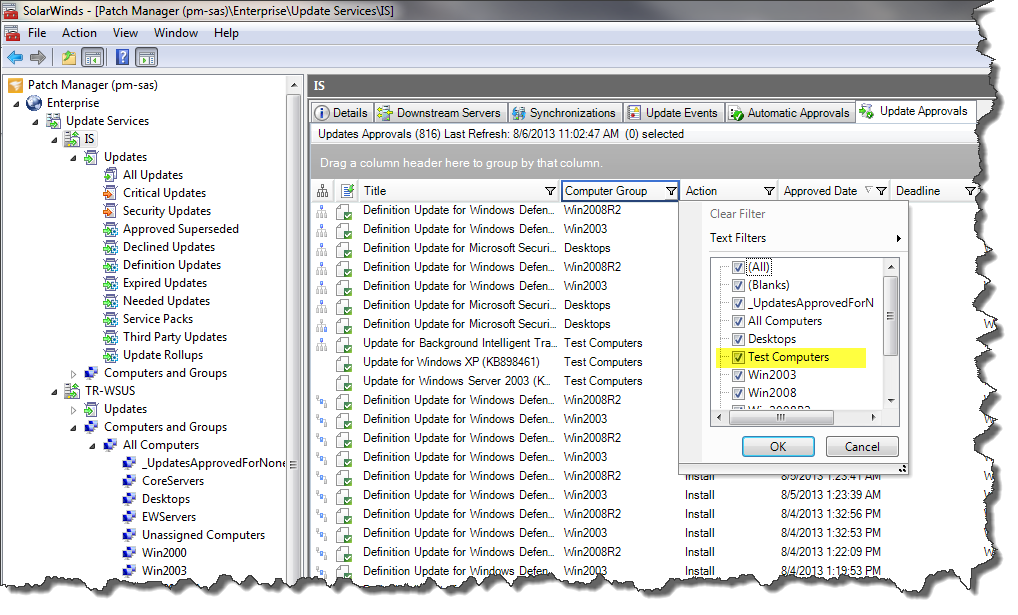1018x615 pixels.
Task: Uncheck the Win2003 filter checkbox
Action: (x=738, y=375)
